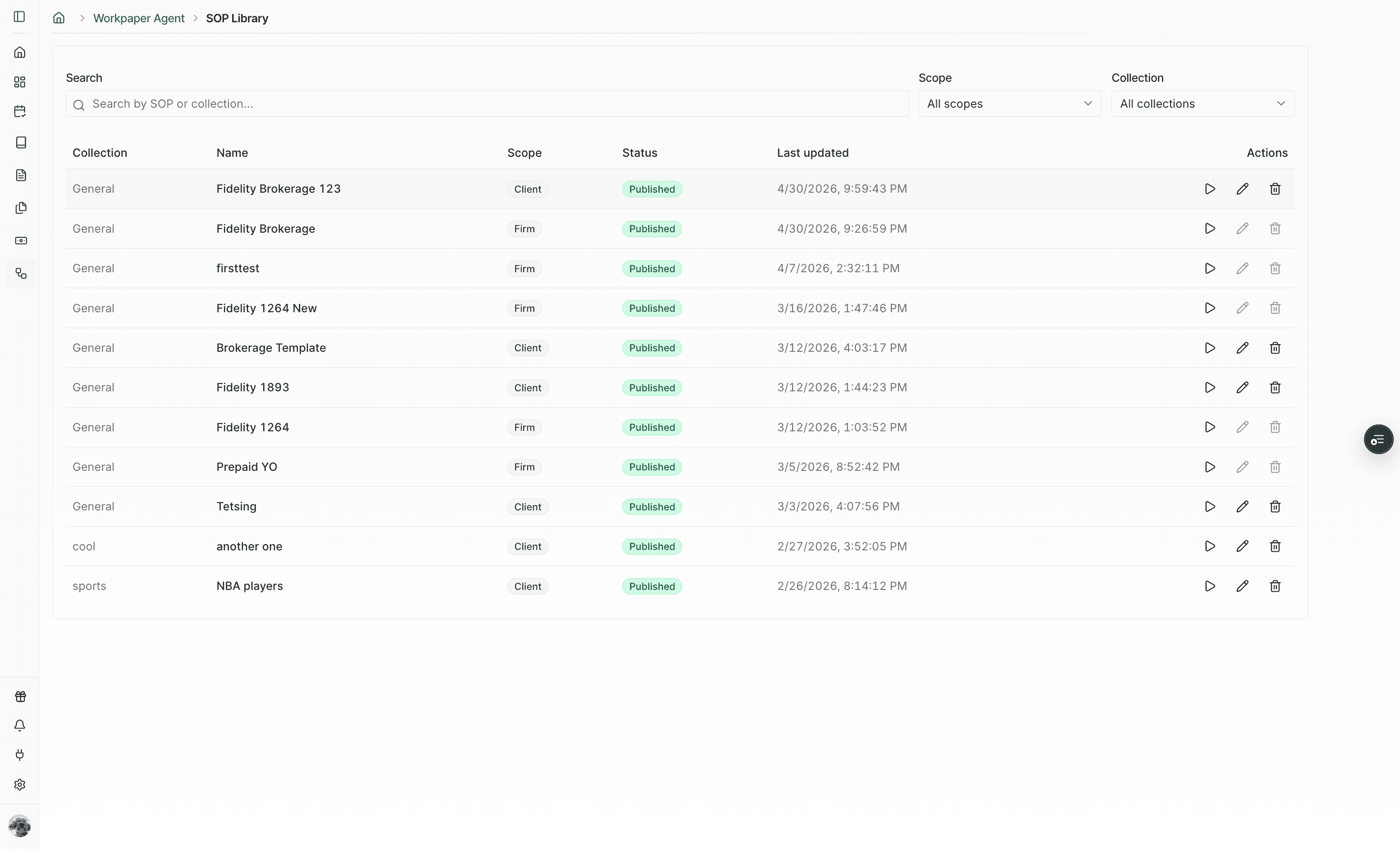Open the All collections dropdown
Screen dimensions: 1400x849
click(1203, 104)
